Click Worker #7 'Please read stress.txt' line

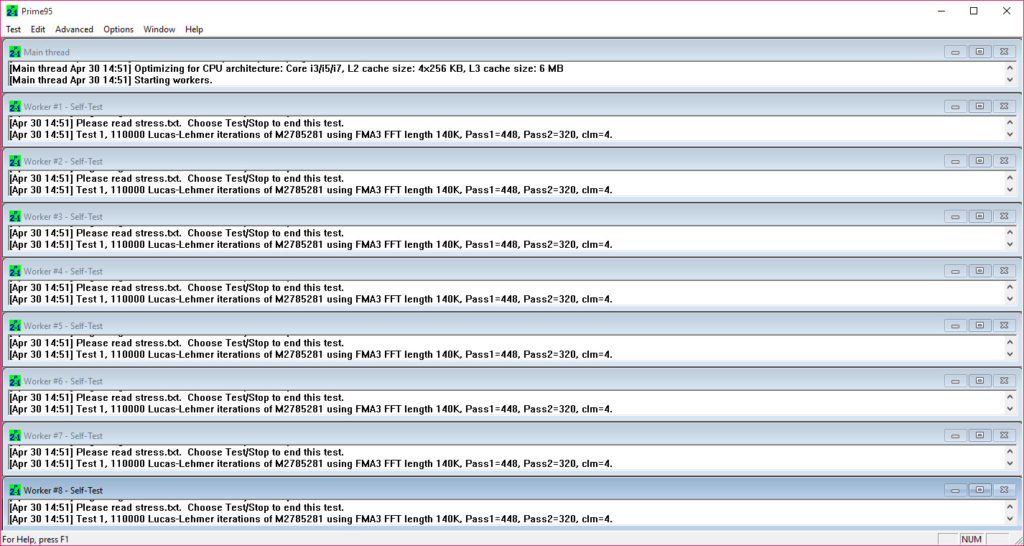[176, 452]
